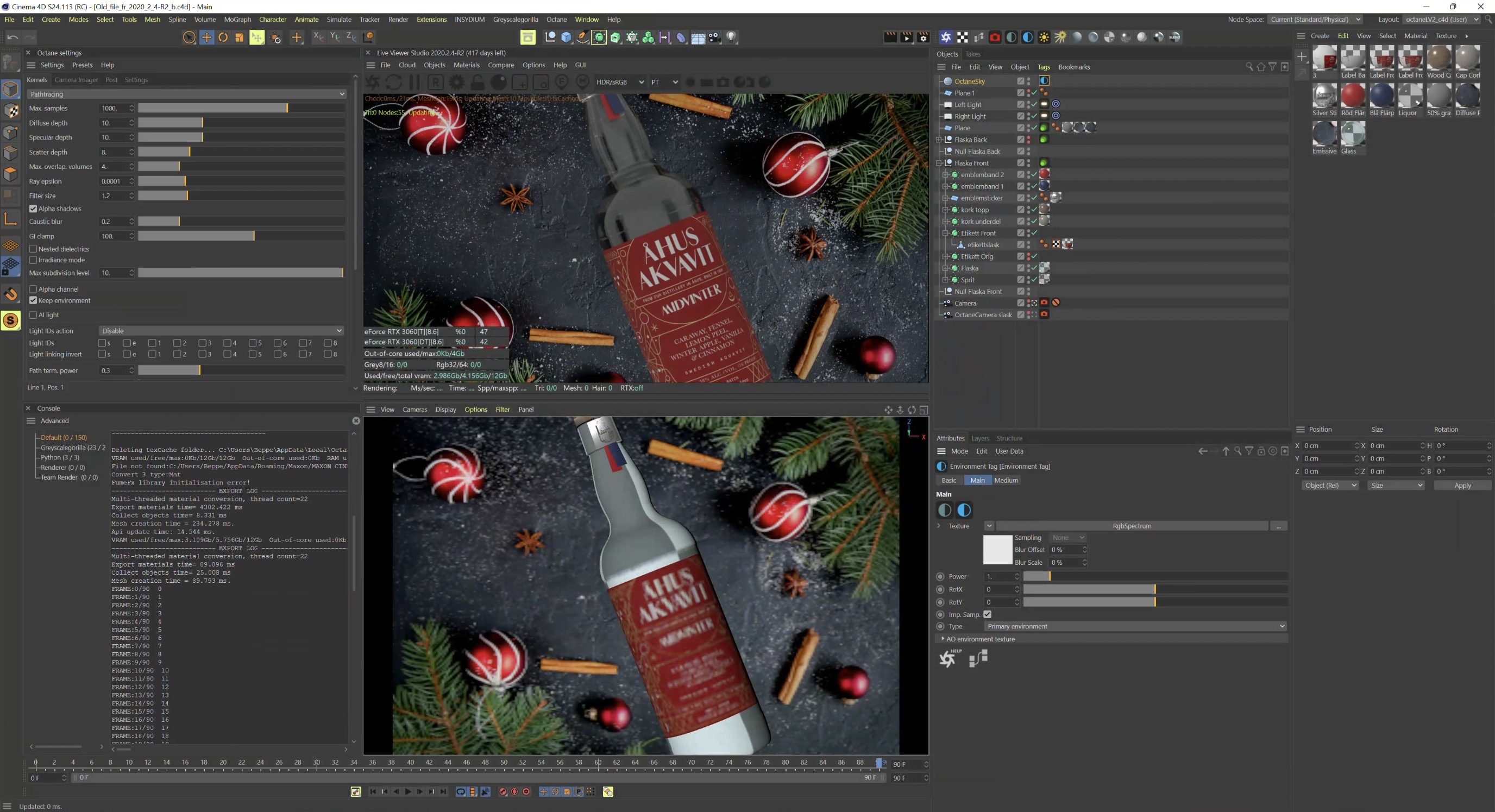Click the Play forward button in timeline
Screen dimensions: 1495x812
pyautogui.click(x=408, y=792)
